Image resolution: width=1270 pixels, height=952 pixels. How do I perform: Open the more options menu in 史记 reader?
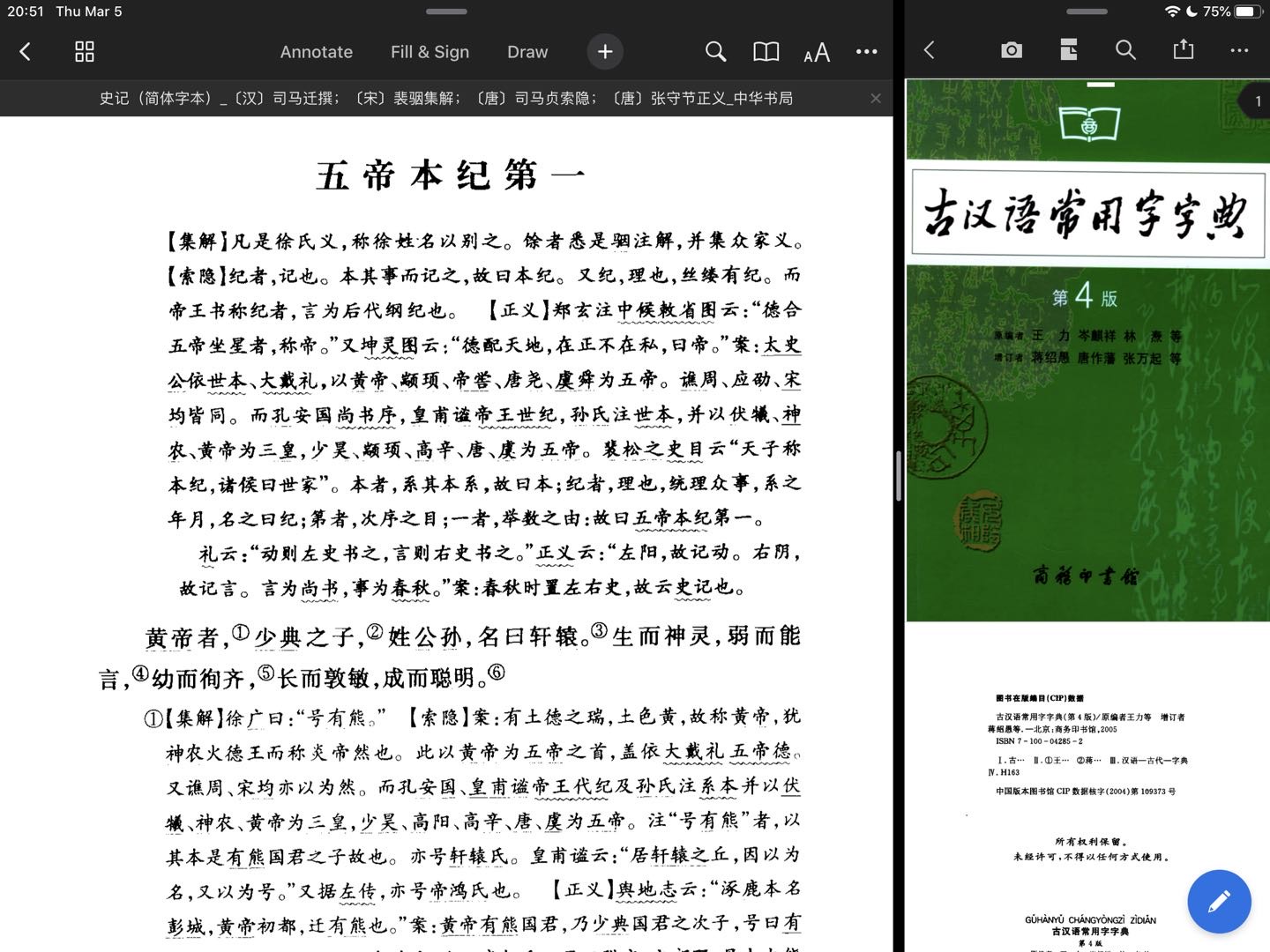(867, 52)
